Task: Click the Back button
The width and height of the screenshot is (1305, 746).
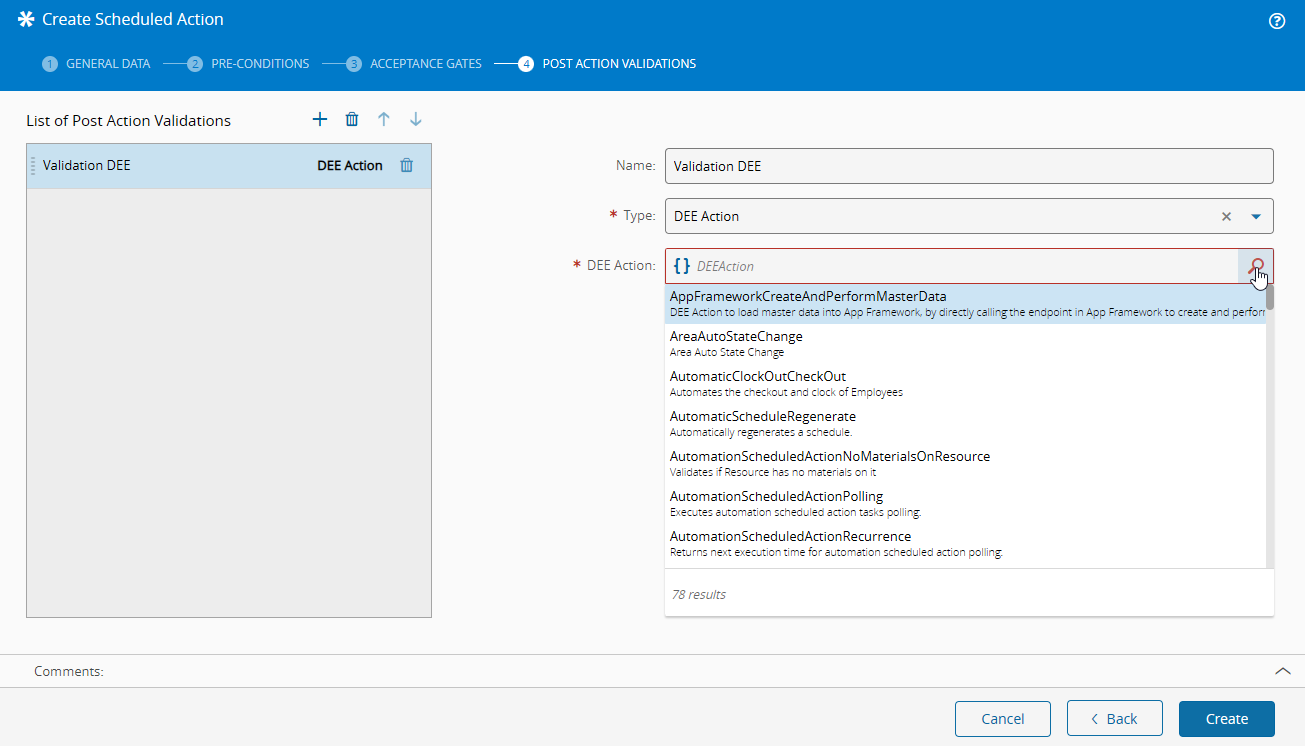Action: [1114, 719]
